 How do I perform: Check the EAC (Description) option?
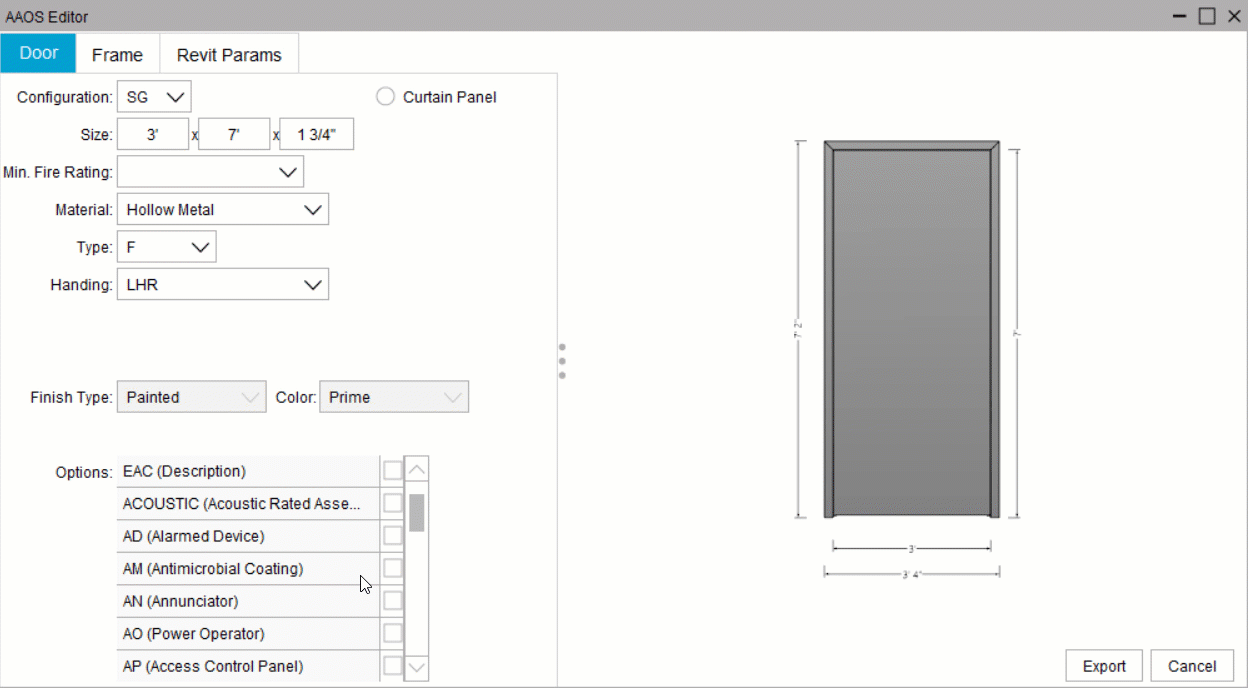coord(391,471)
